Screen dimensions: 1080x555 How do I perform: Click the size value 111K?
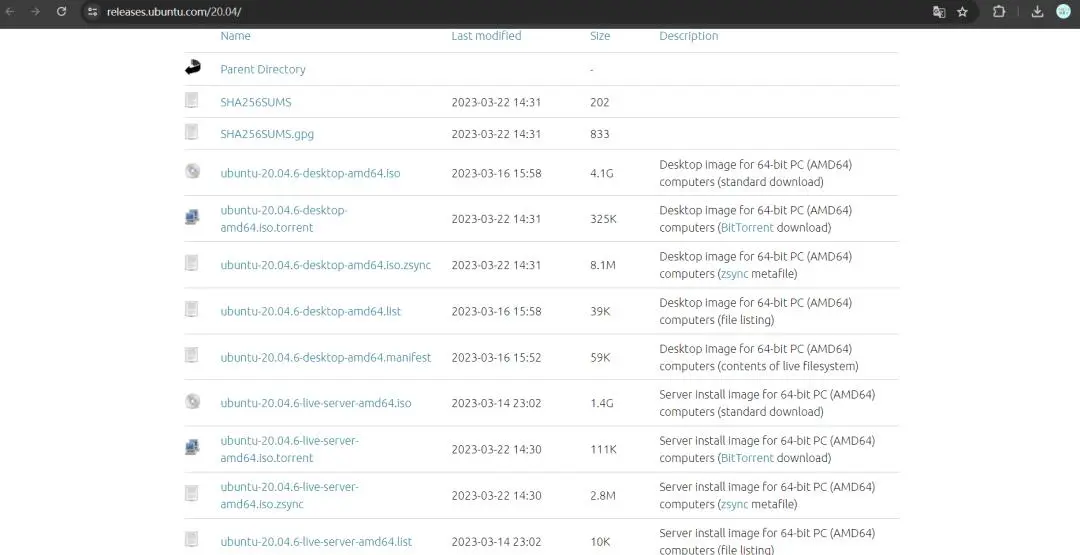[x=603, y=449]
